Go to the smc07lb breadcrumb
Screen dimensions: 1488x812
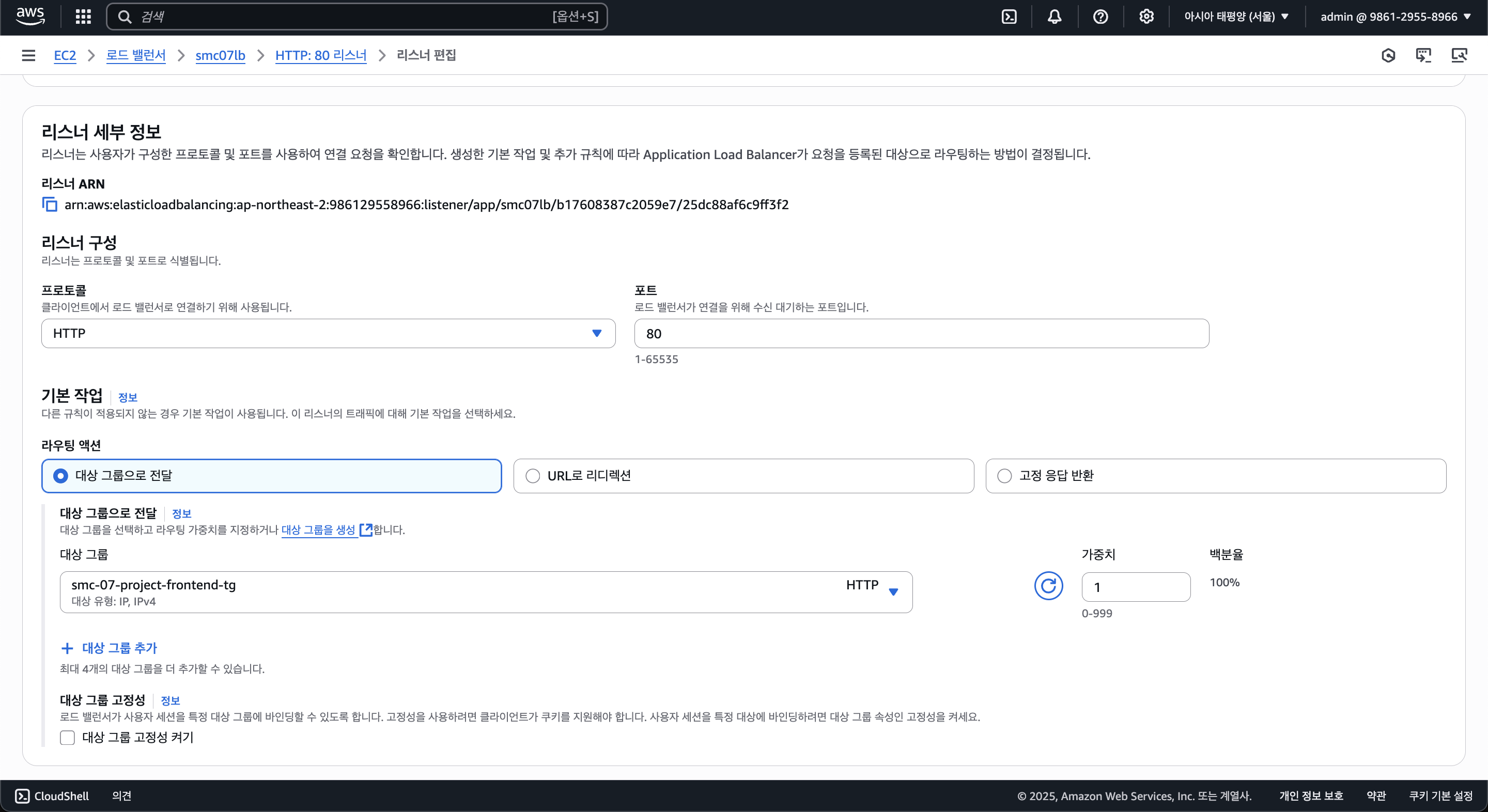(220, 55)
